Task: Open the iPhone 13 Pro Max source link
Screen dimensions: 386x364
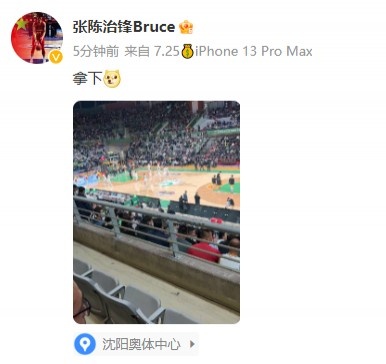Action: tap(254, 51)
